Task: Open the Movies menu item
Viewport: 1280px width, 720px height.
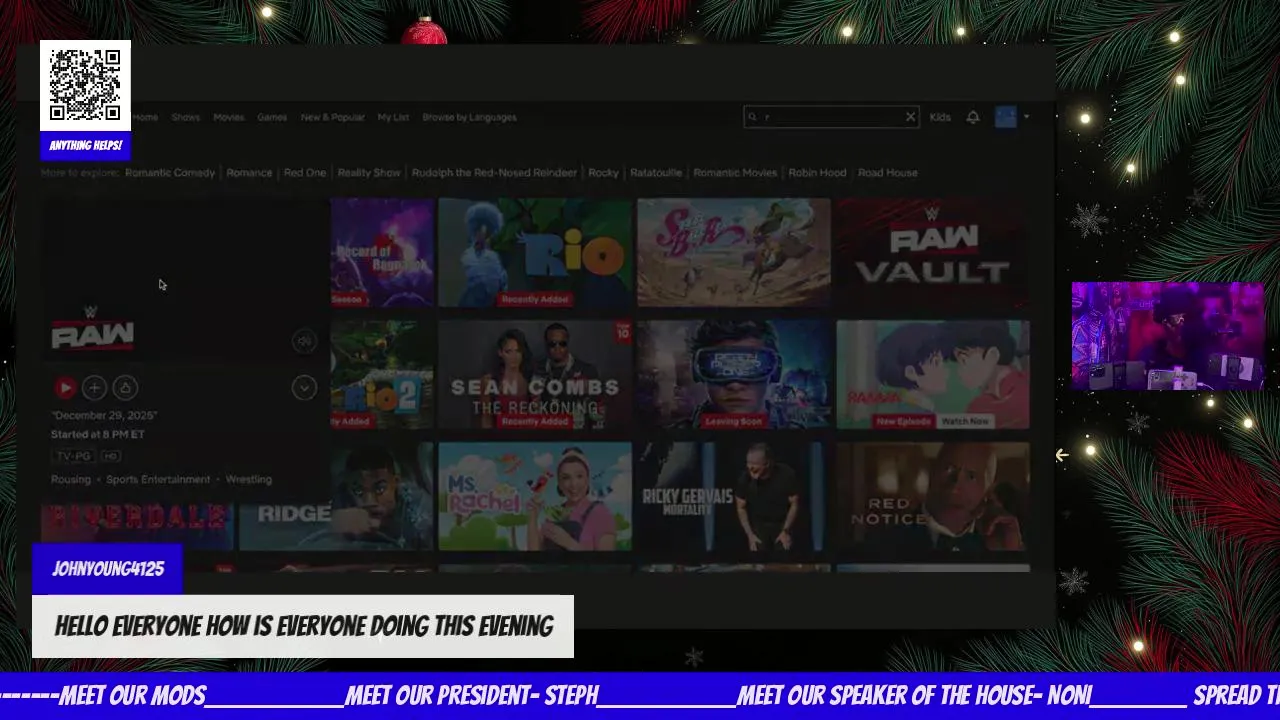Action: 228,117
